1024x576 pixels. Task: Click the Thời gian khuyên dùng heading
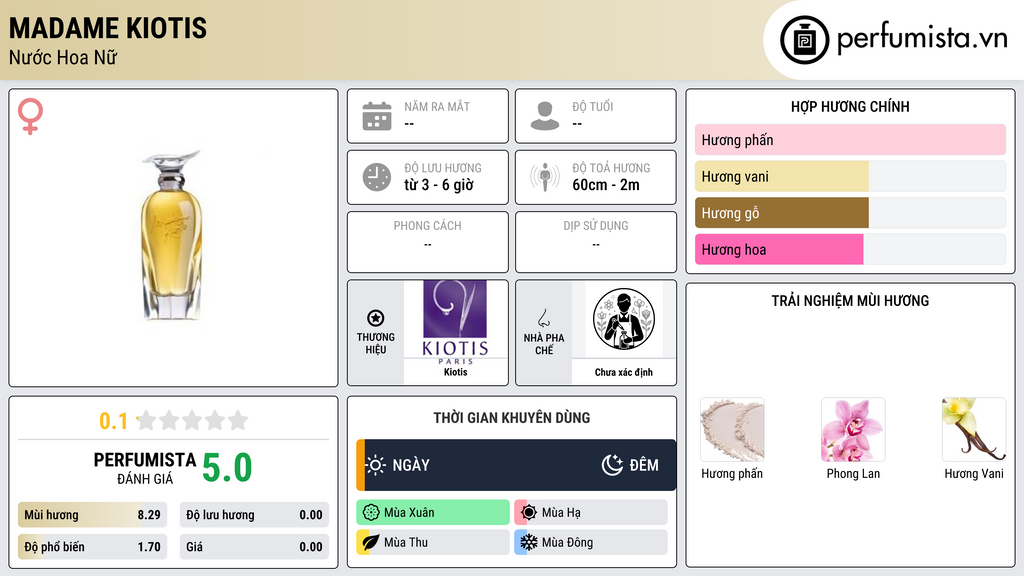(x=512, y=418)
